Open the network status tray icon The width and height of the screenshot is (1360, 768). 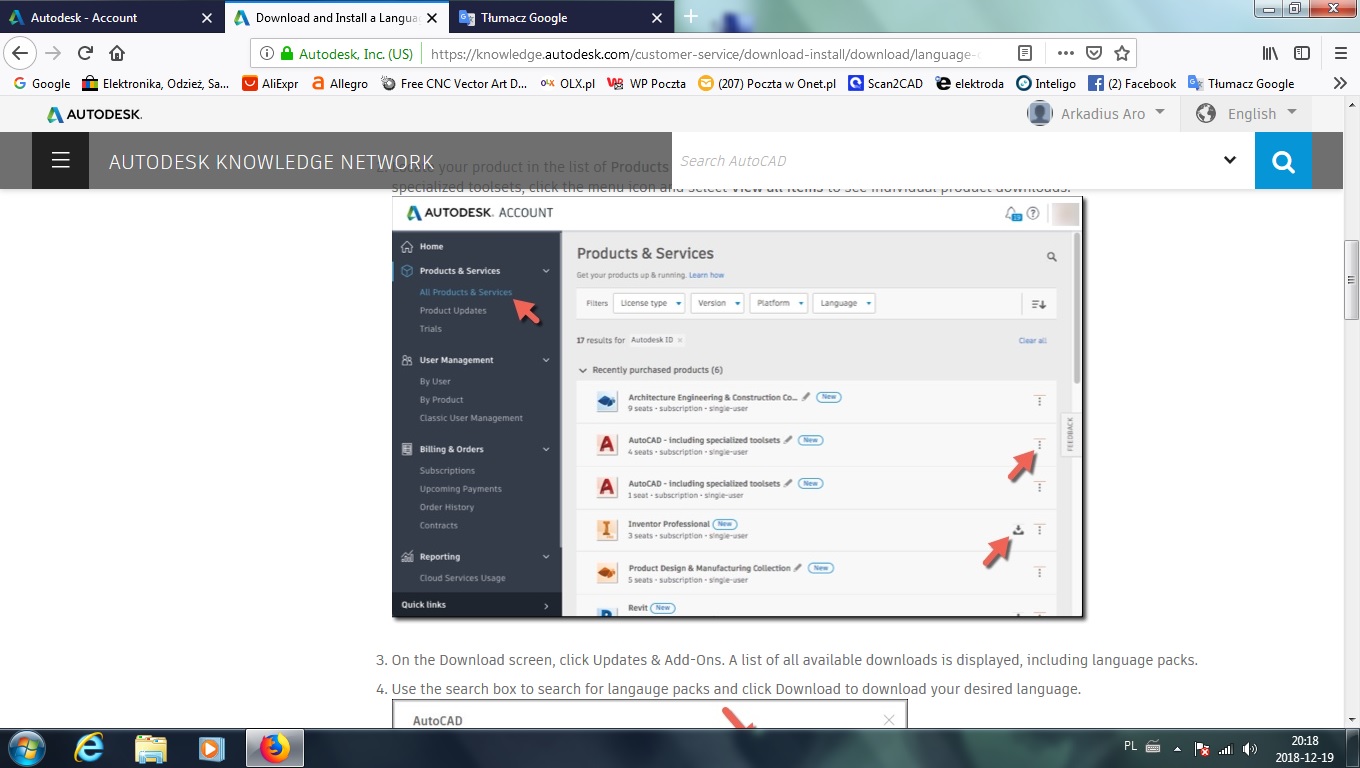pos(1225,748)
